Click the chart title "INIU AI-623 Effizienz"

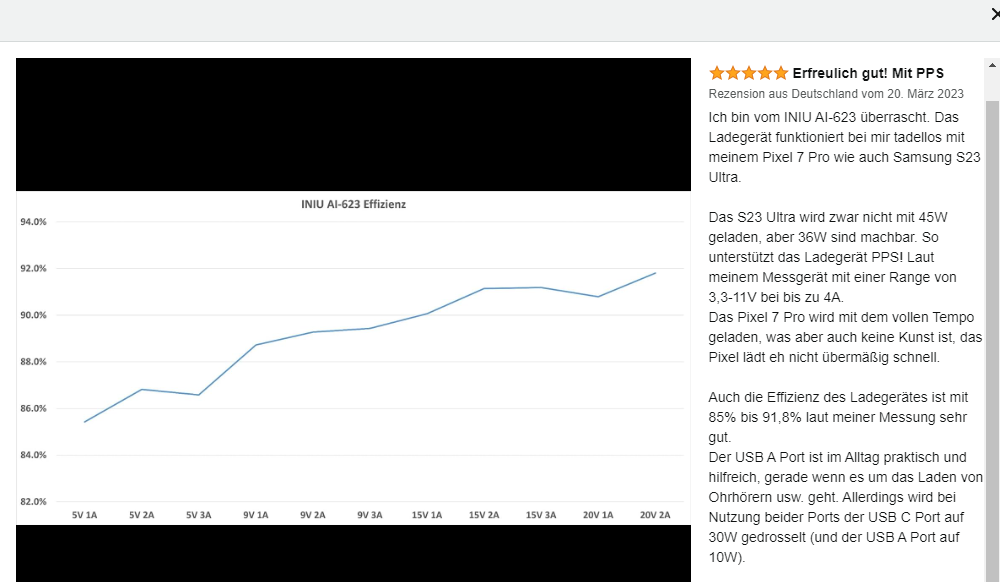[353, 204]
